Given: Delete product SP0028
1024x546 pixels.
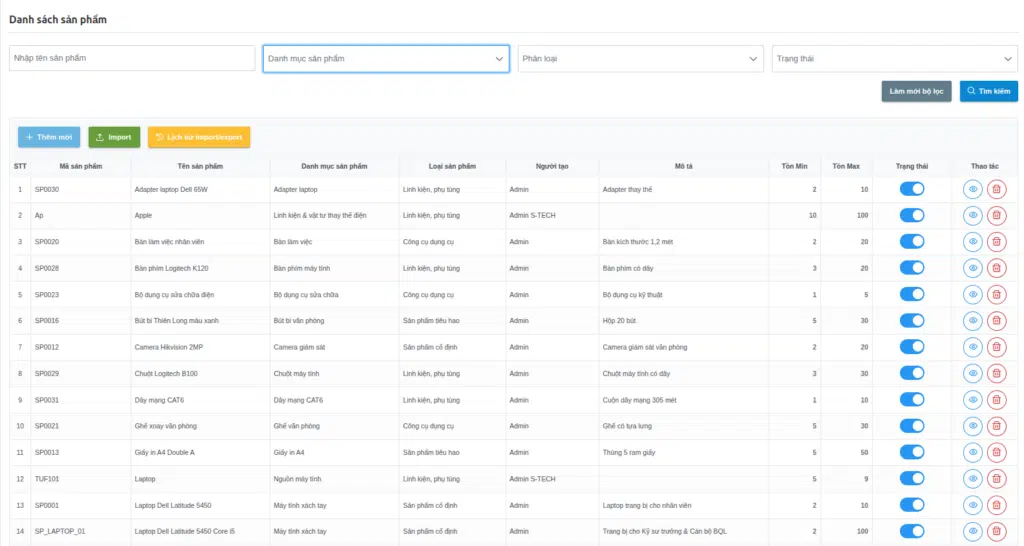Looking at the screenshot, I should (x=997, y=268).
